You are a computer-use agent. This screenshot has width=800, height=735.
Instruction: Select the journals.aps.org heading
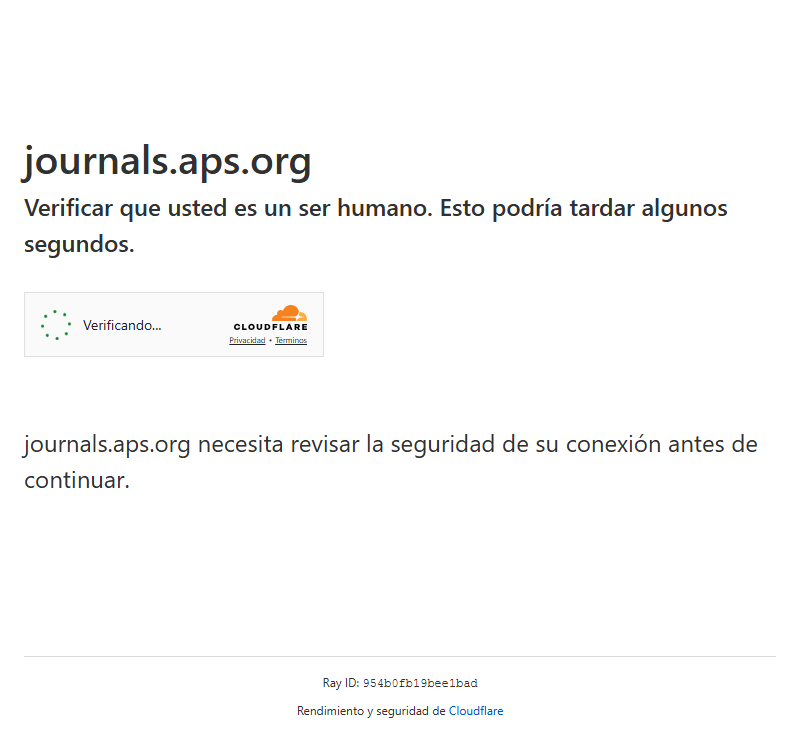[167, 162]
